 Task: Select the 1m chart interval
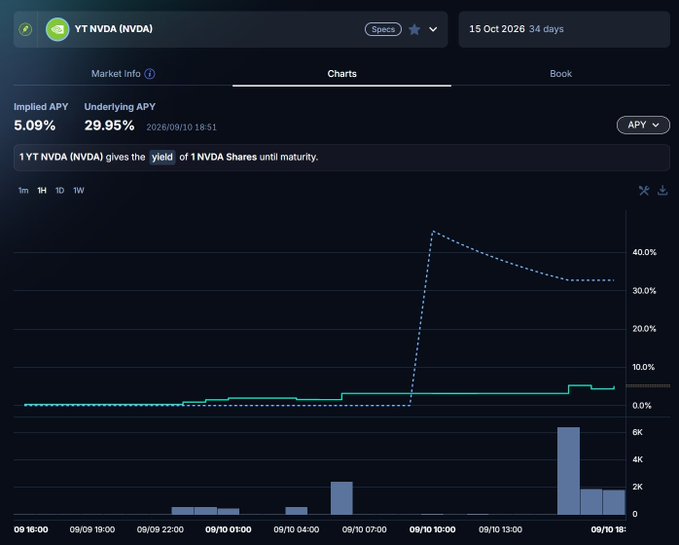(23, 190)
